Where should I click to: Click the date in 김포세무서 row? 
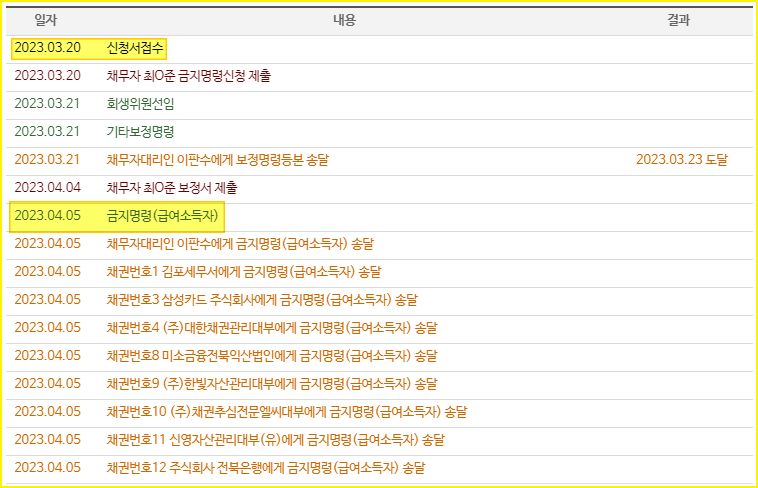pyautogui.click(x=47, y=272)
